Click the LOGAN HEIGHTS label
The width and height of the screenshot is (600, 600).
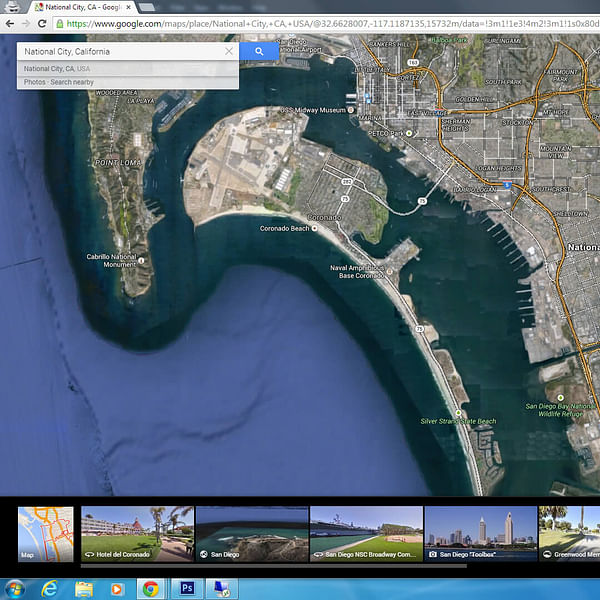(498, 168)
